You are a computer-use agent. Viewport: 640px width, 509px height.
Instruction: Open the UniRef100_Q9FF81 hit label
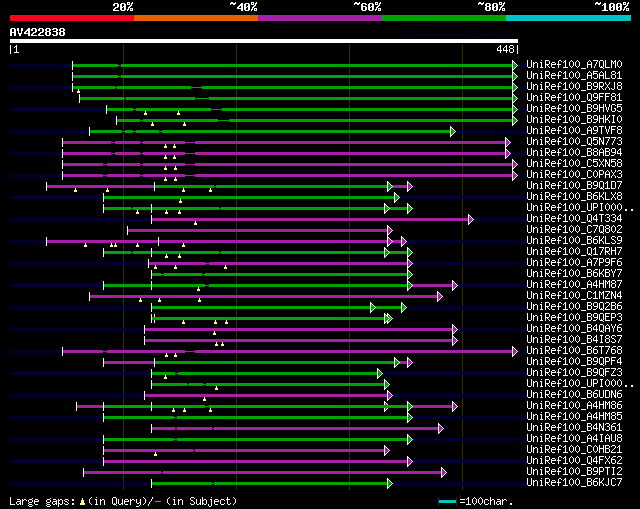pos(574,98)
